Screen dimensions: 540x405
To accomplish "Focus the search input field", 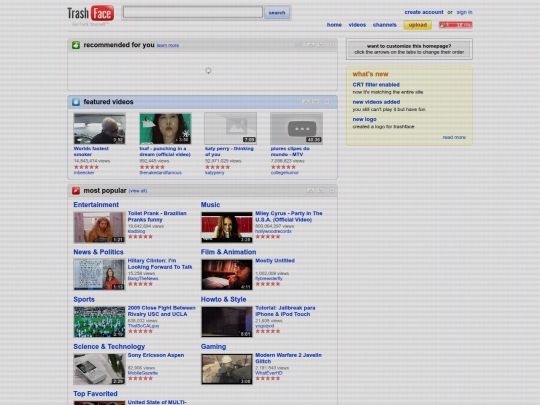I will click(x=193, y=12).
